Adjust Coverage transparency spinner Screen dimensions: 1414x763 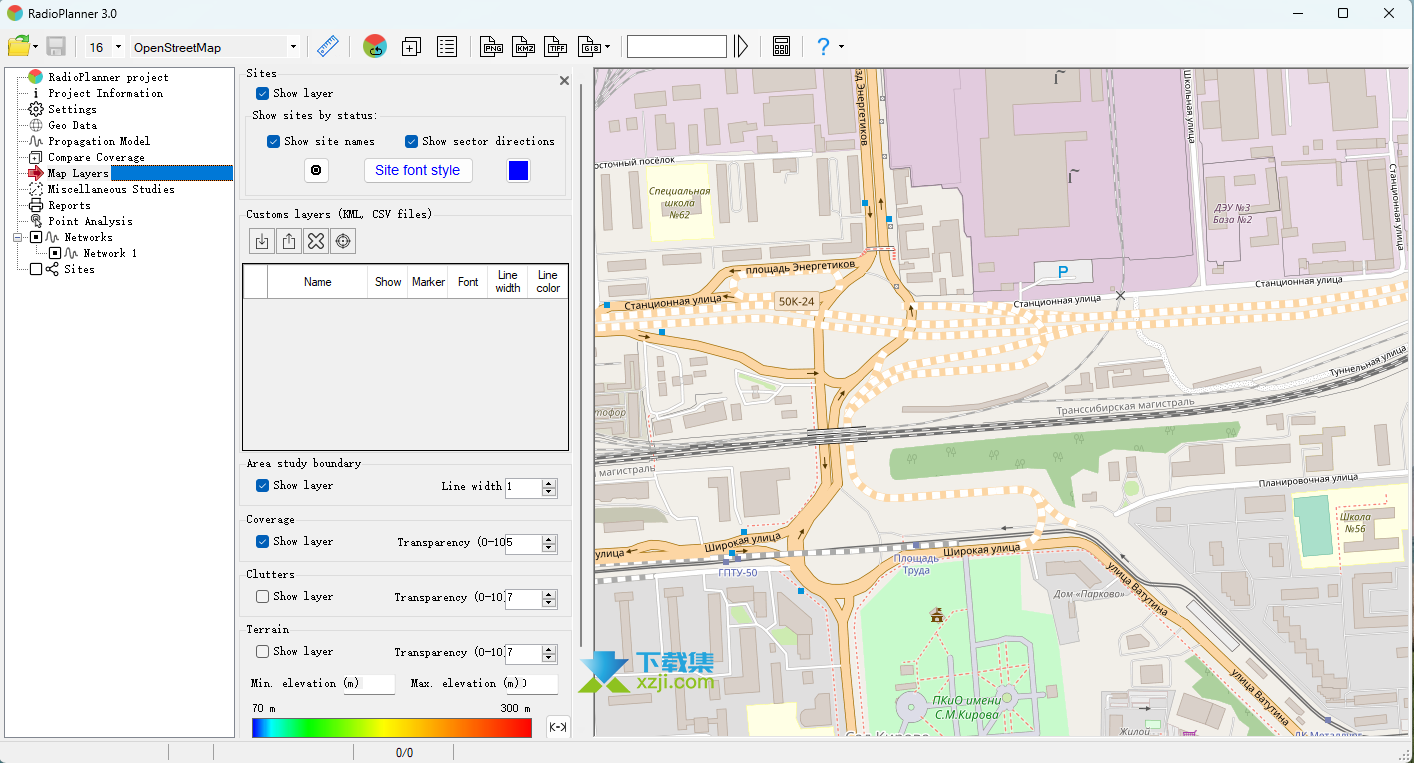pyautogui.click(x=549, y=544)
